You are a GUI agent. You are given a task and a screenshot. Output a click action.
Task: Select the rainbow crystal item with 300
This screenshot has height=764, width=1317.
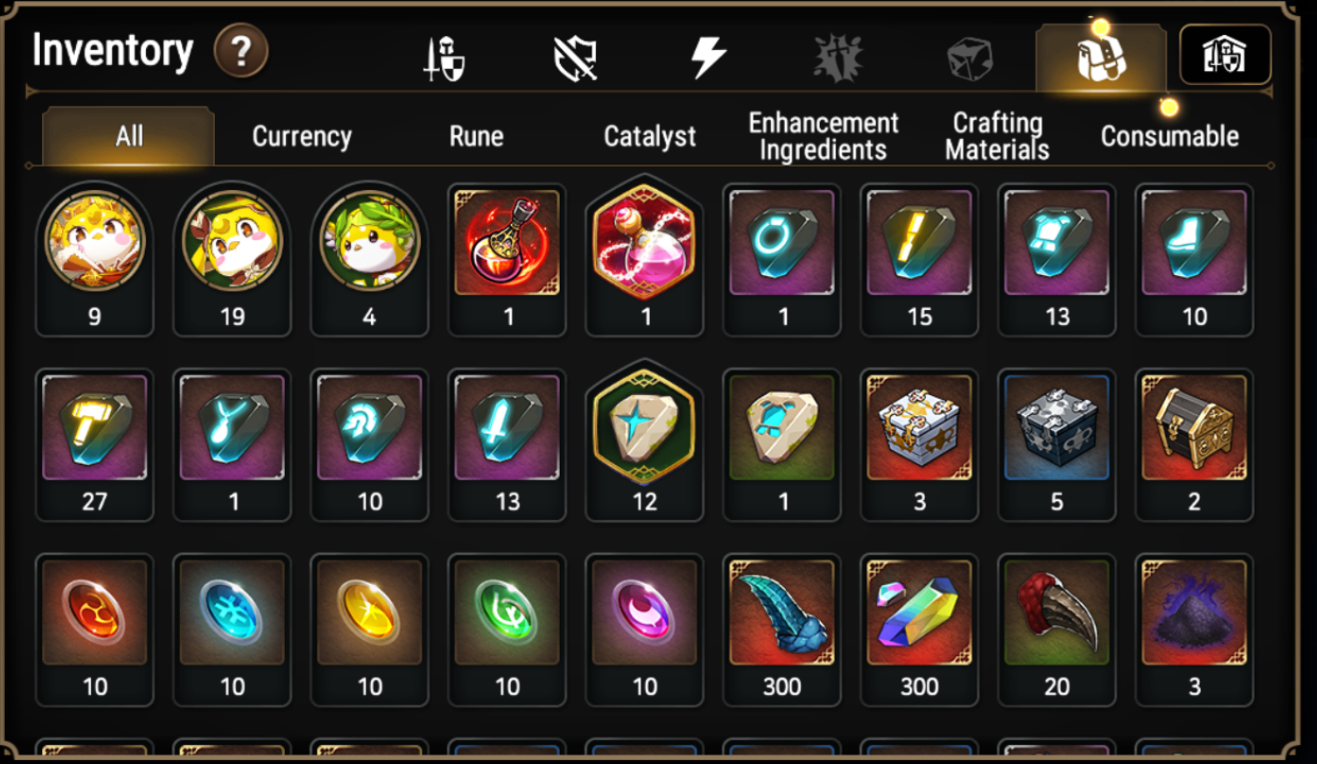coord(919,630)
